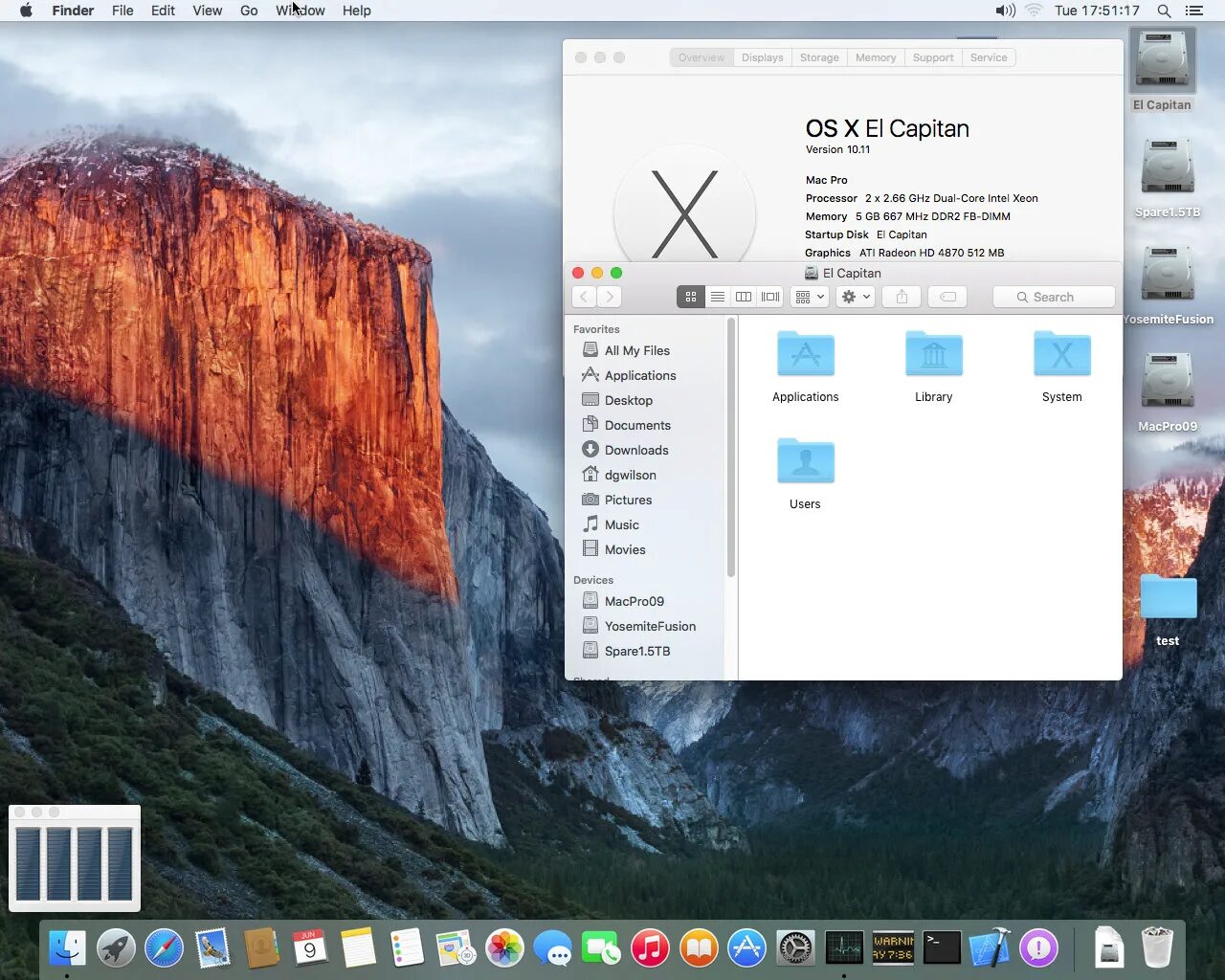The image size is (1225, 980).
Task: Switch Finder to column view
Action: [x=744, y=297]
